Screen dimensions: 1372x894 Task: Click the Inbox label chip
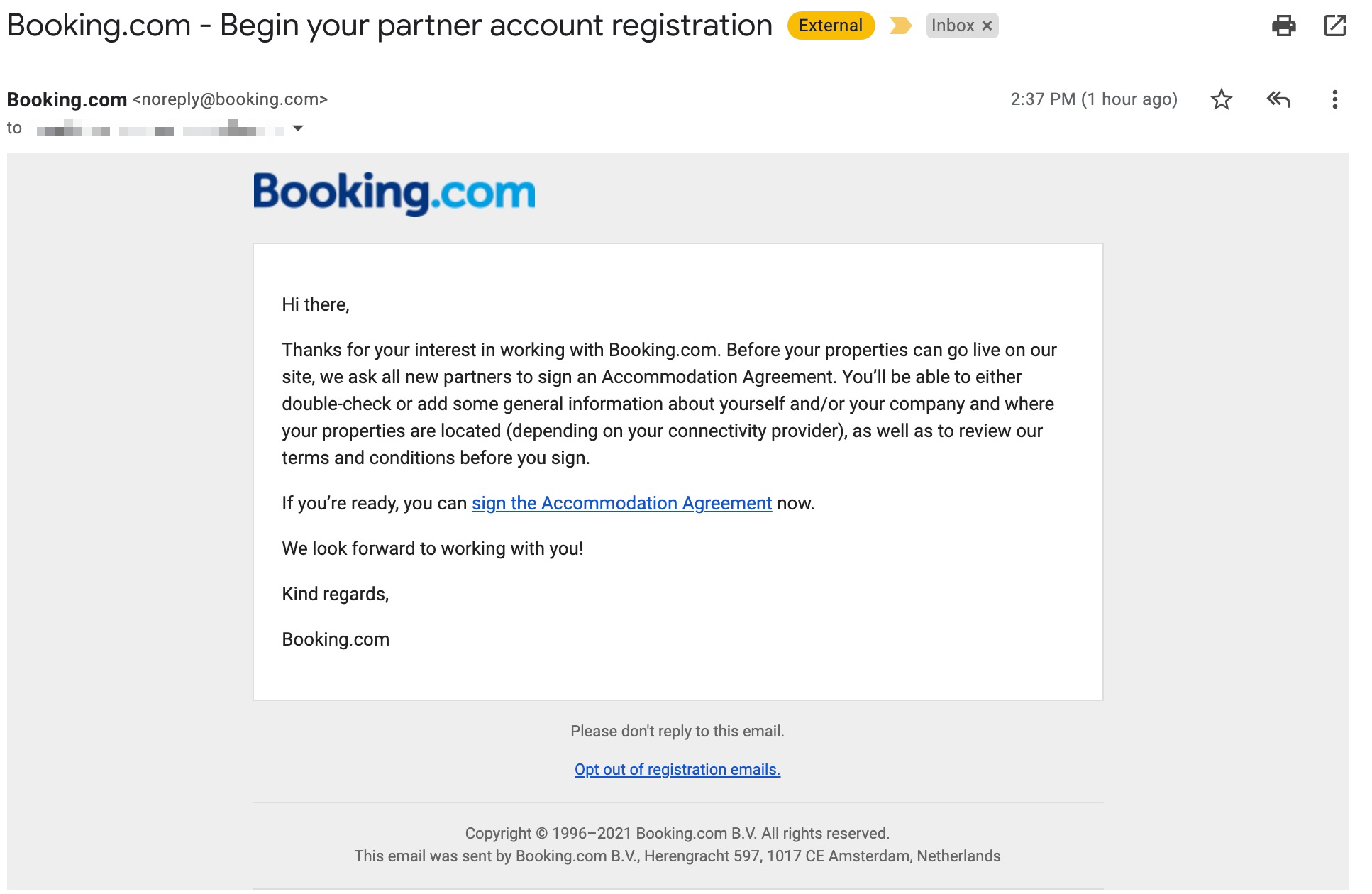click(953, 26)
